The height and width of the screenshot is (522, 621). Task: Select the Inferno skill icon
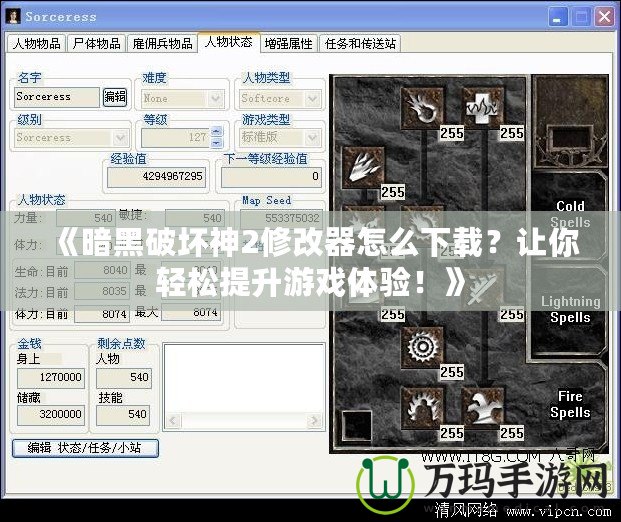click(363, 168)
